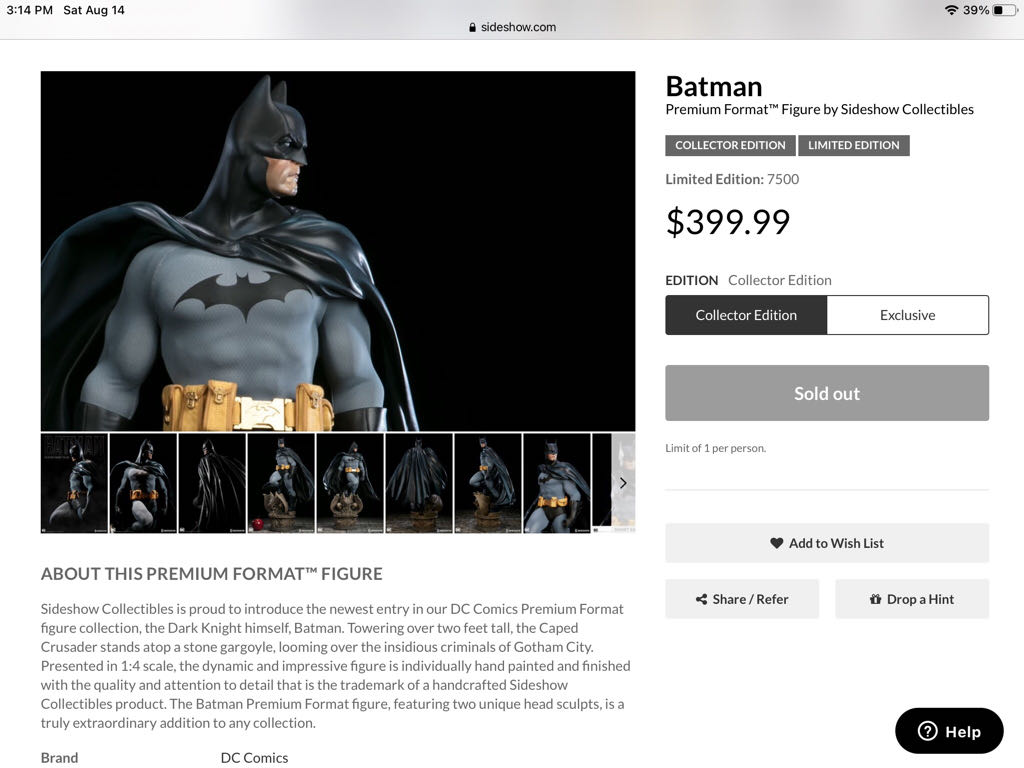Select the Exclusive edition option
This screenshot has height=768, width=1024.
(x=907, y=315)
